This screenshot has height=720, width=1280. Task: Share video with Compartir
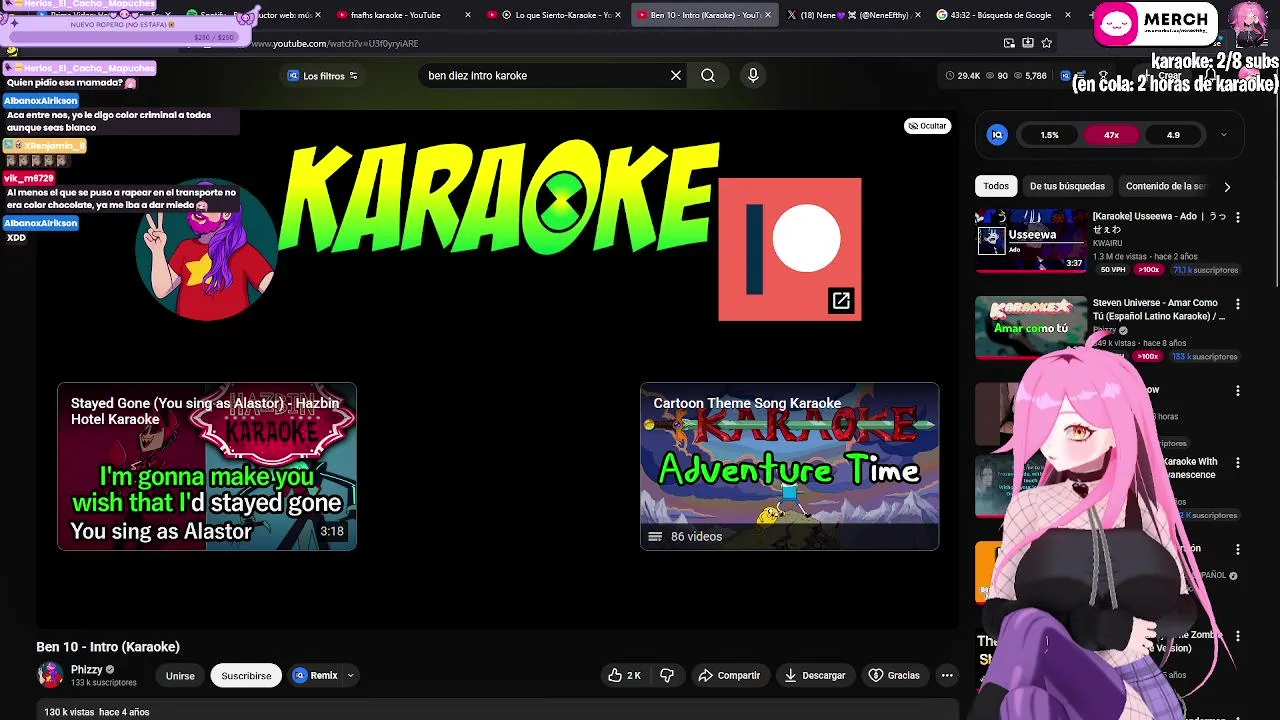coord(729,675)
